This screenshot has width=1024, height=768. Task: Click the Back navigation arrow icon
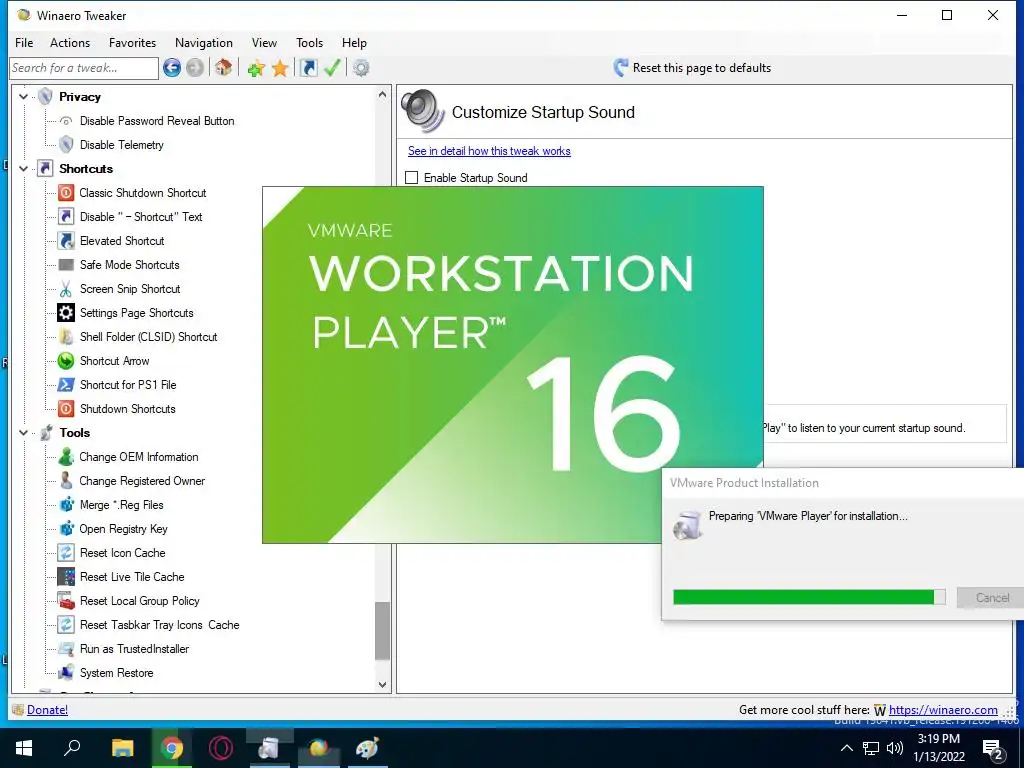[172, 67]
